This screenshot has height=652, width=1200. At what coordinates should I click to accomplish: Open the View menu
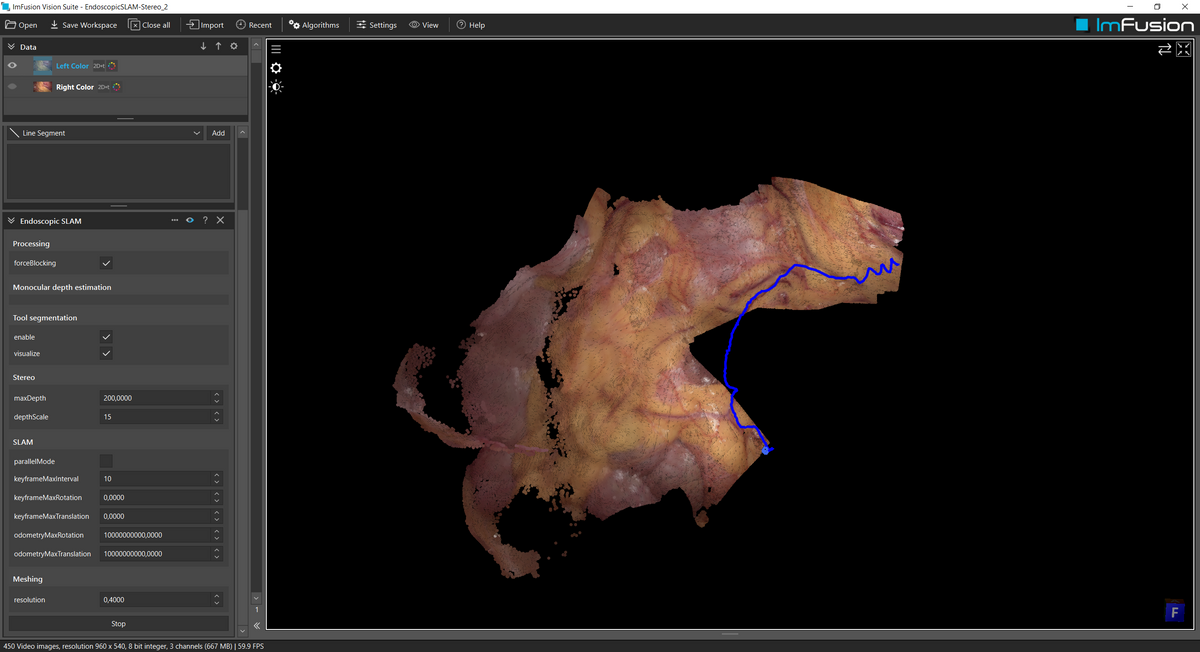pyautogui.click(x=424, y=25)
